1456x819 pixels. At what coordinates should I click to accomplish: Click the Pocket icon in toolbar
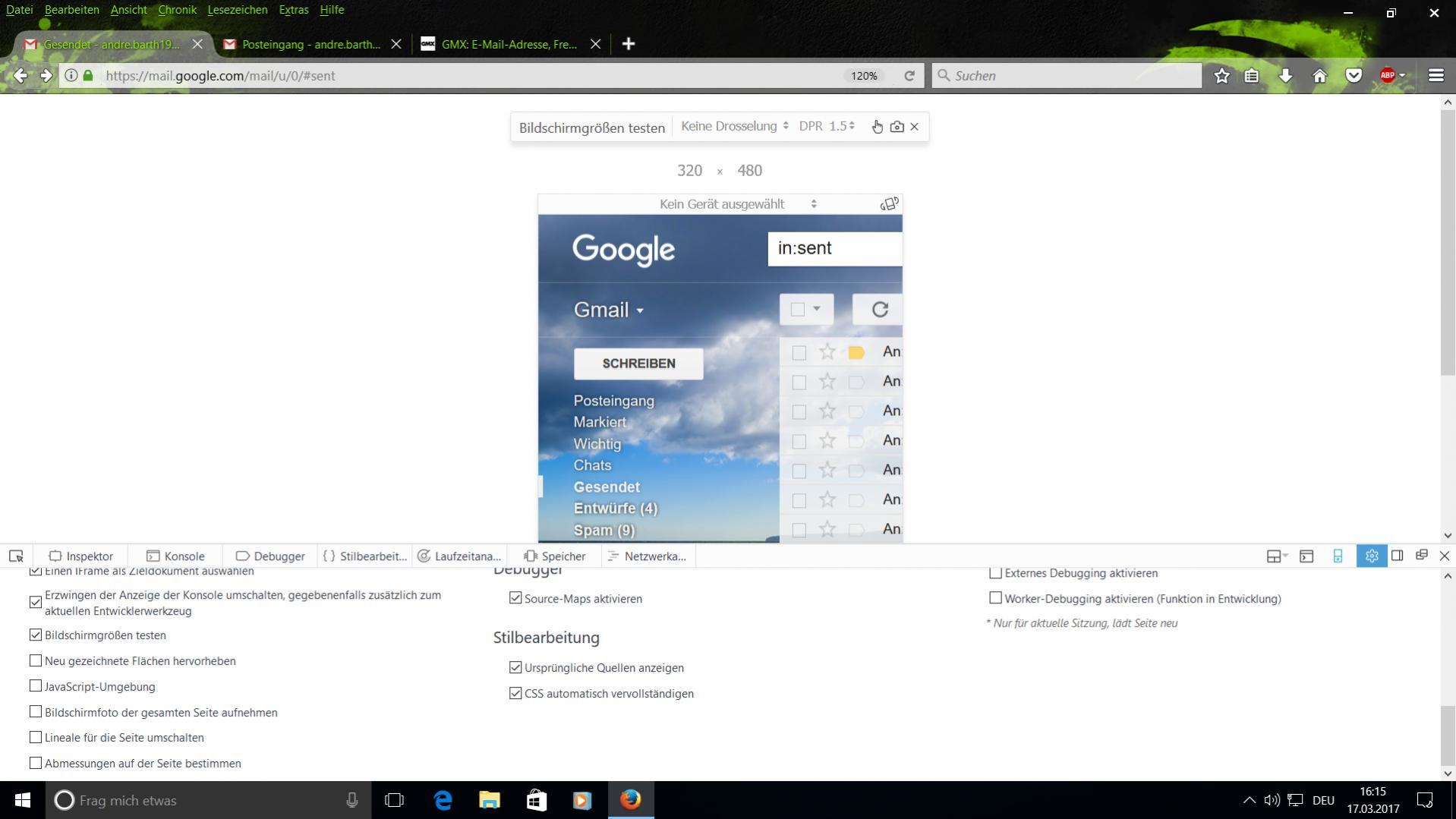1354,75
